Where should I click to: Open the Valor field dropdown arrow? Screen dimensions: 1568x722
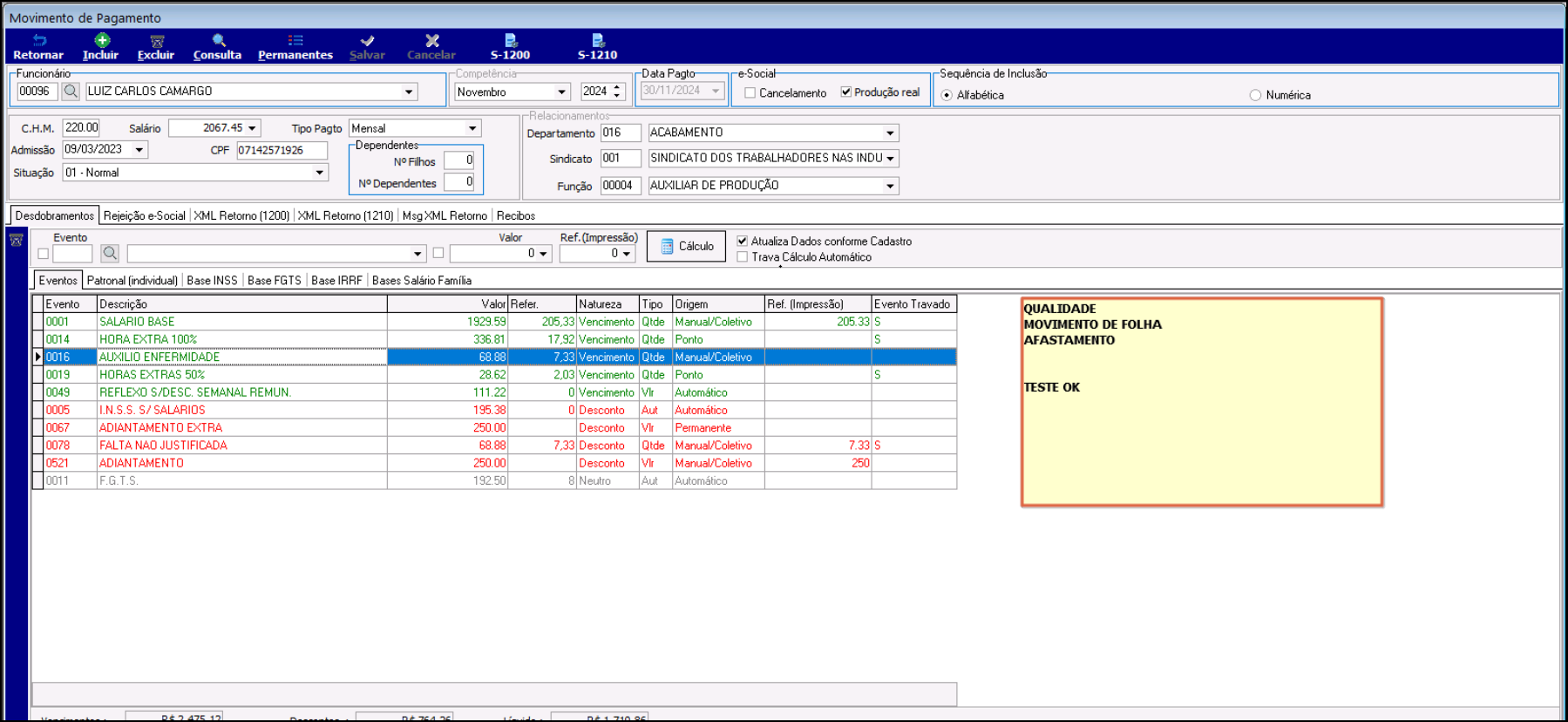tap(543, 254)
